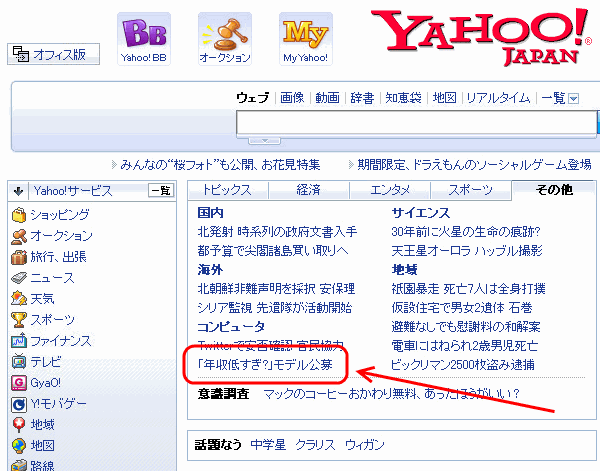Select the ニュース newspaper icon

(19, 278)
